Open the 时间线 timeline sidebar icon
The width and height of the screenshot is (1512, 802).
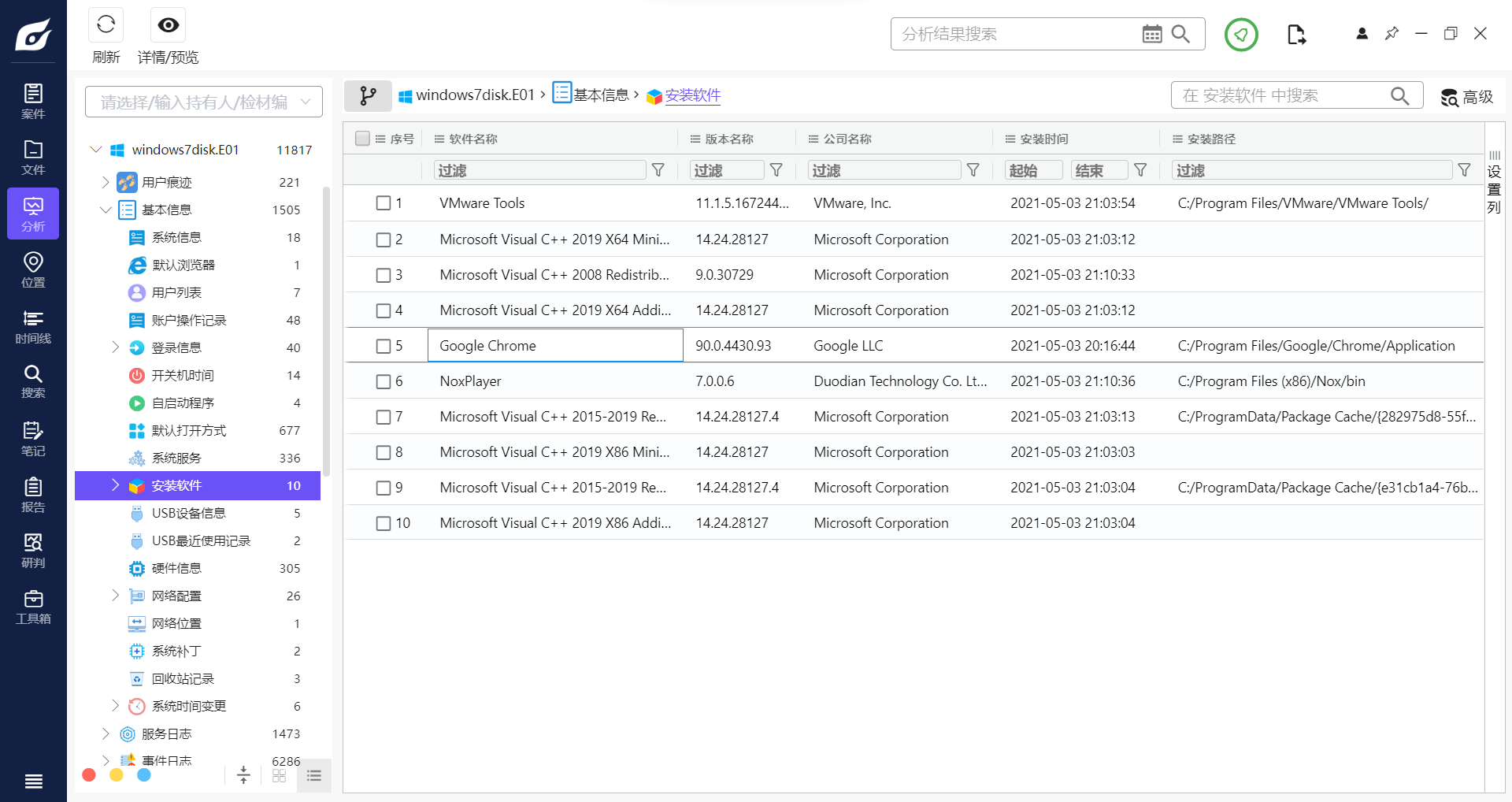tap(33, 326)
